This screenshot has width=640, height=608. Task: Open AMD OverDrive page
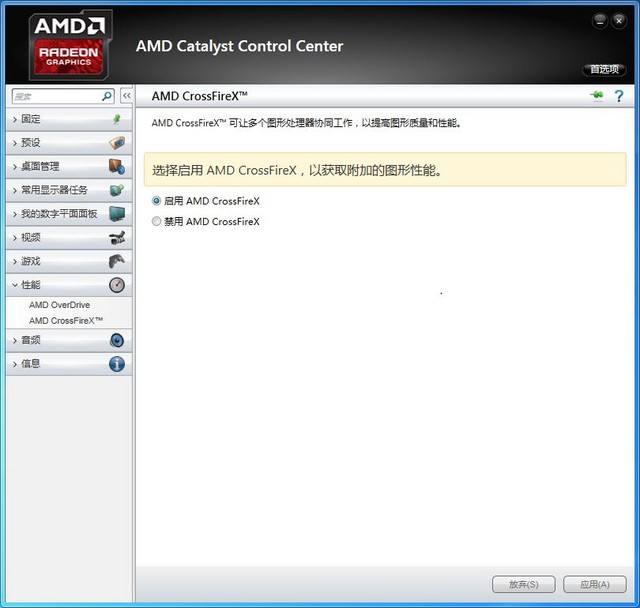(60, 305)
